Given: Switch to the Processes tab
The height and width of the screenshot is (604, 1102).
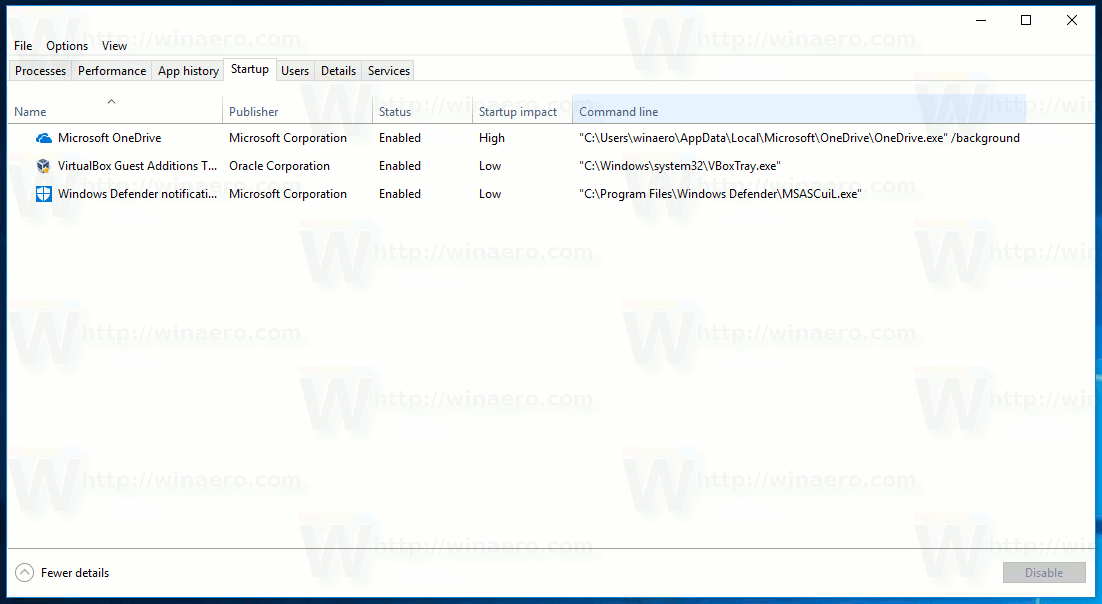Looking at the screenshot, I should (40, 70).
